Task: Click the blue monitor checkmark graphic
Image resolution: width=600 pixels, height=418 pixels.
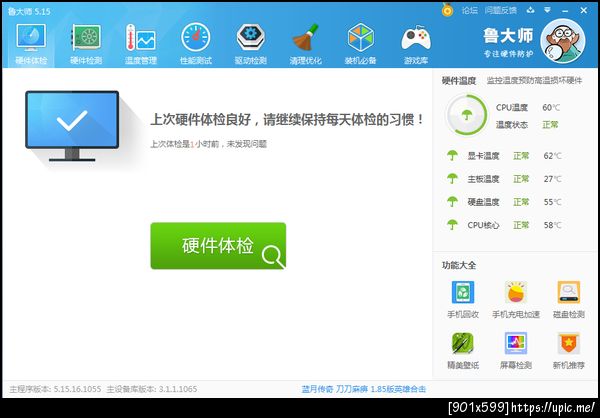Action: (x=72, y=126)
